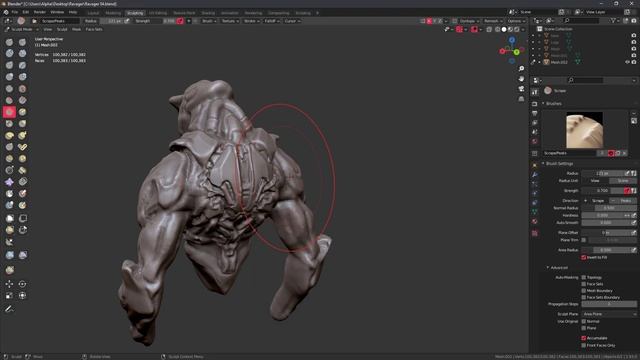This screenshot has height=360, width=640.
Task: Select the Inflate brush tool
Action: 9,77
